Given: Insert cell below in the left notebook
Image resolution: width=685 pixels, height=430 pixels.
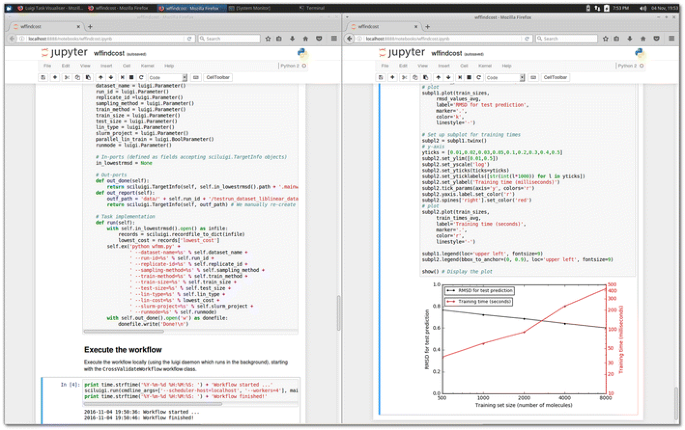Looking at the screenshot, I should [55, 77].
